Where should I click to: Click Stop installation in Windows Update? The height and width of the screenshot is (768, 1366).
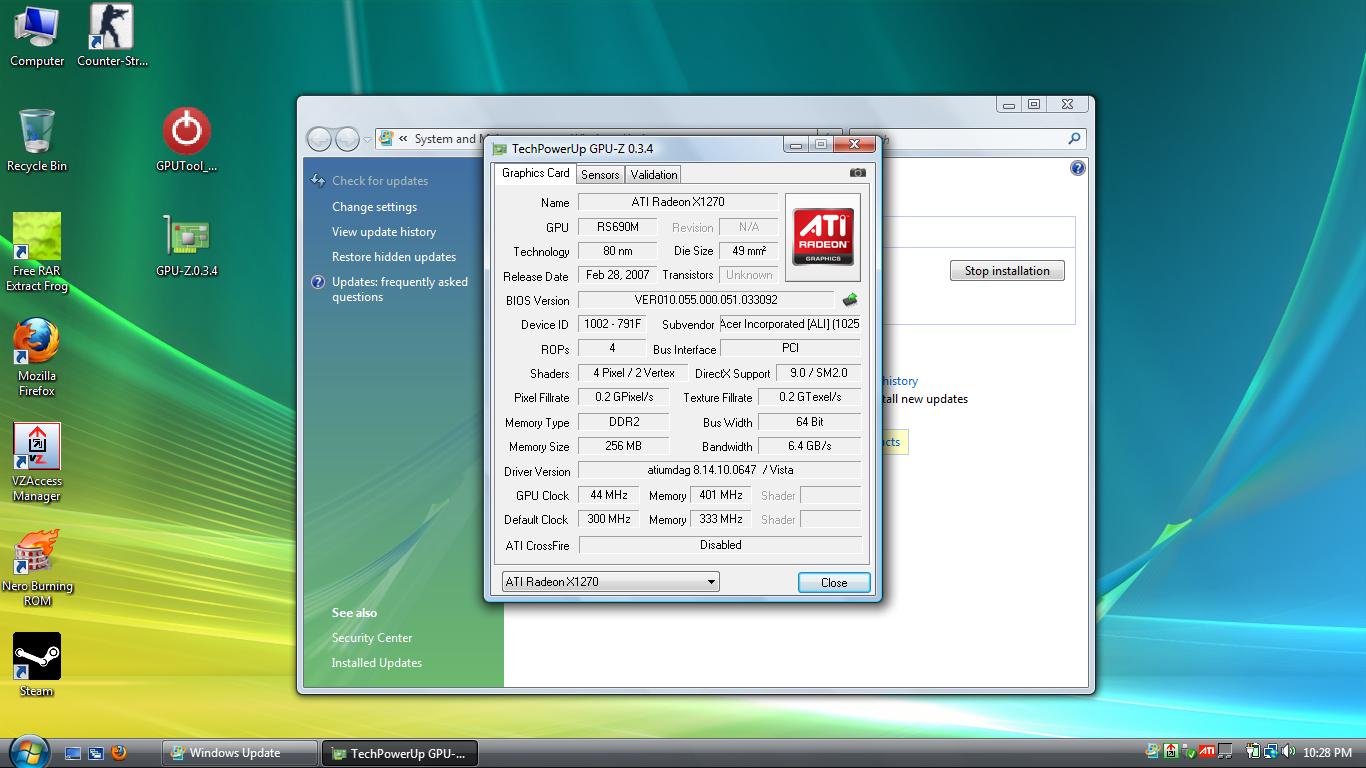pos(1007,271)
